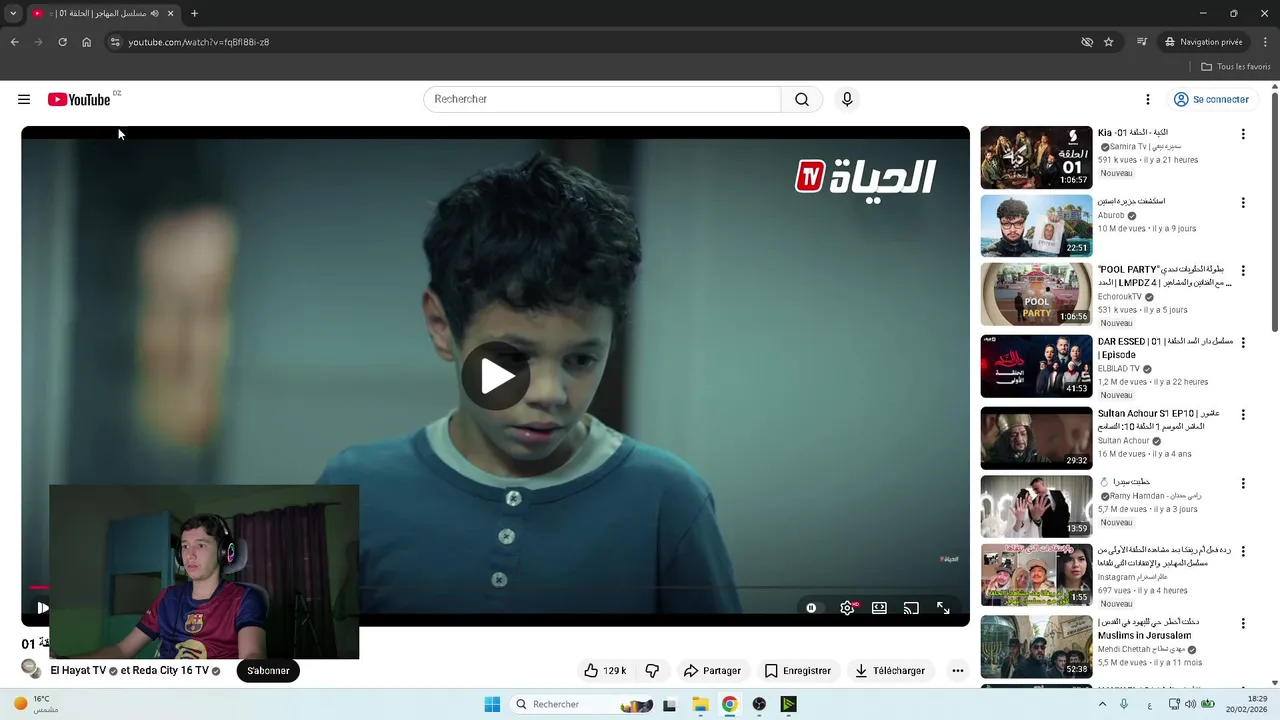Click the page vertical scrollbar
The image size is (1280, 720).
pos(1274,210)
